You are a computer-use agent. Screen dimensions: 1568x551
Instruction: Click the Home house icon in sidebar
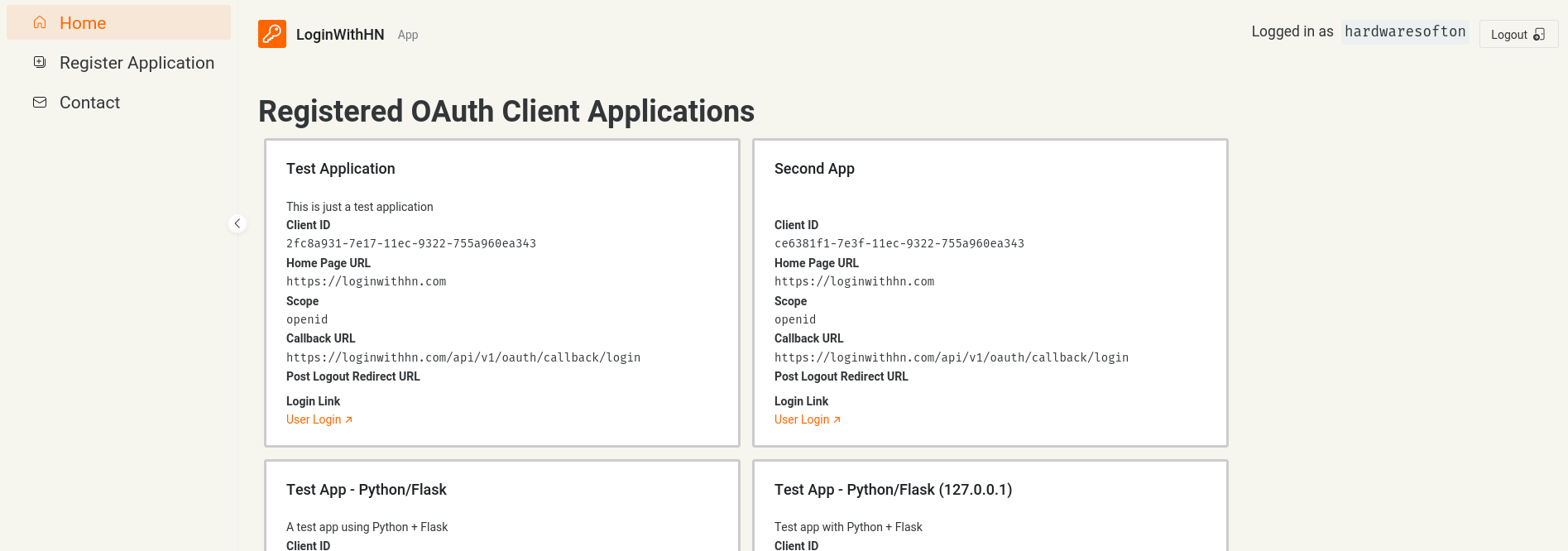40,22
